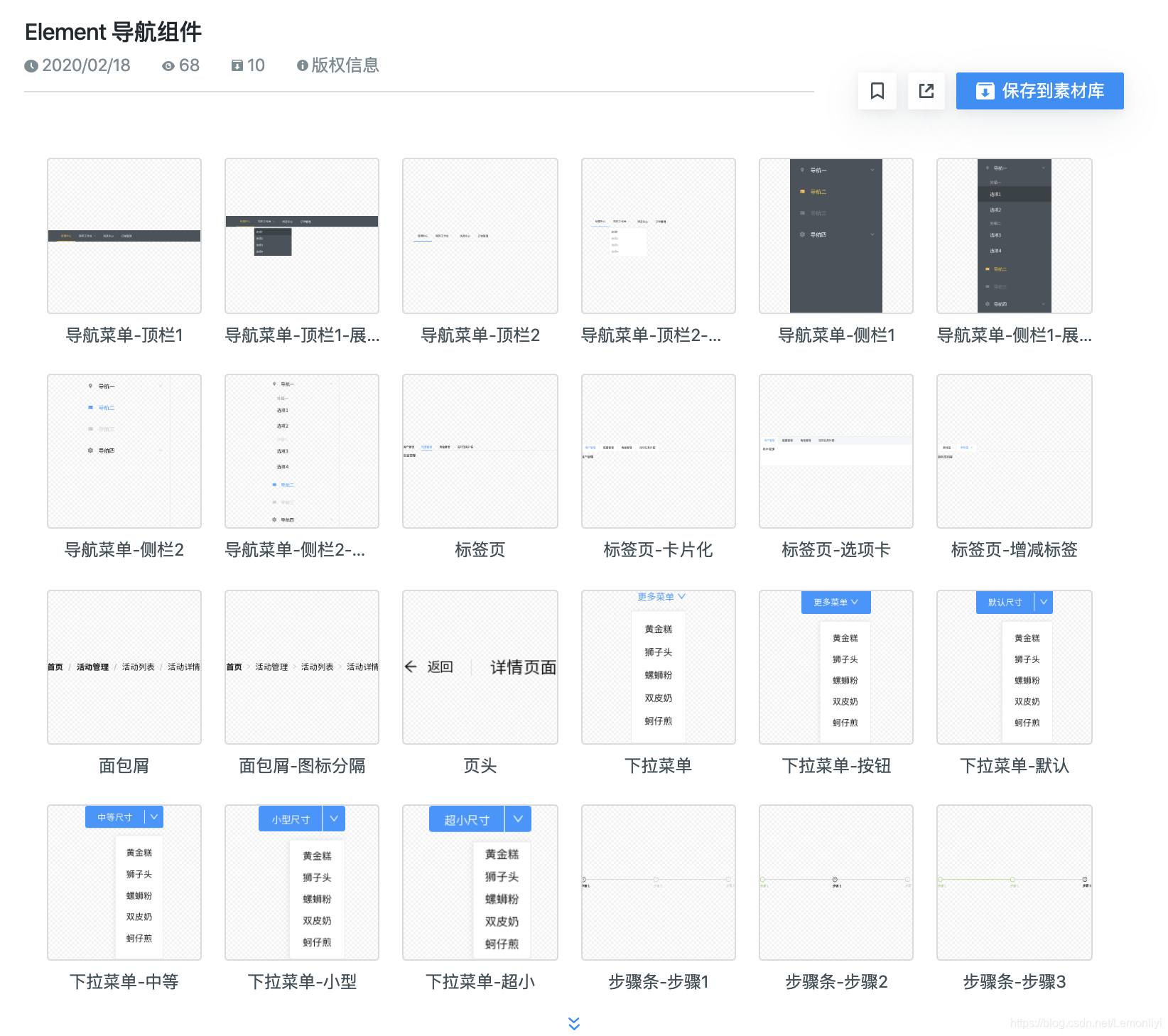Click the bookmark icon button
The height and width of the screenshot is (1036, 1168).
coord(877,91)
